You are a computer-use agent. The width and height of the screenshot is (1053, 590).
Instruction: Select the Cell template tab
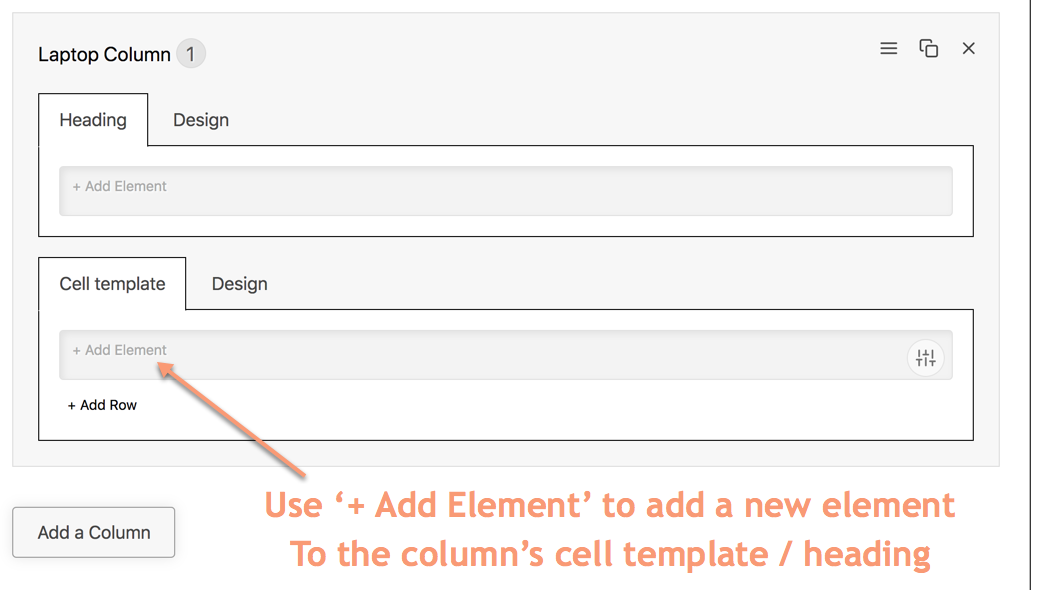pyautogui.click(x=112, y=284)
